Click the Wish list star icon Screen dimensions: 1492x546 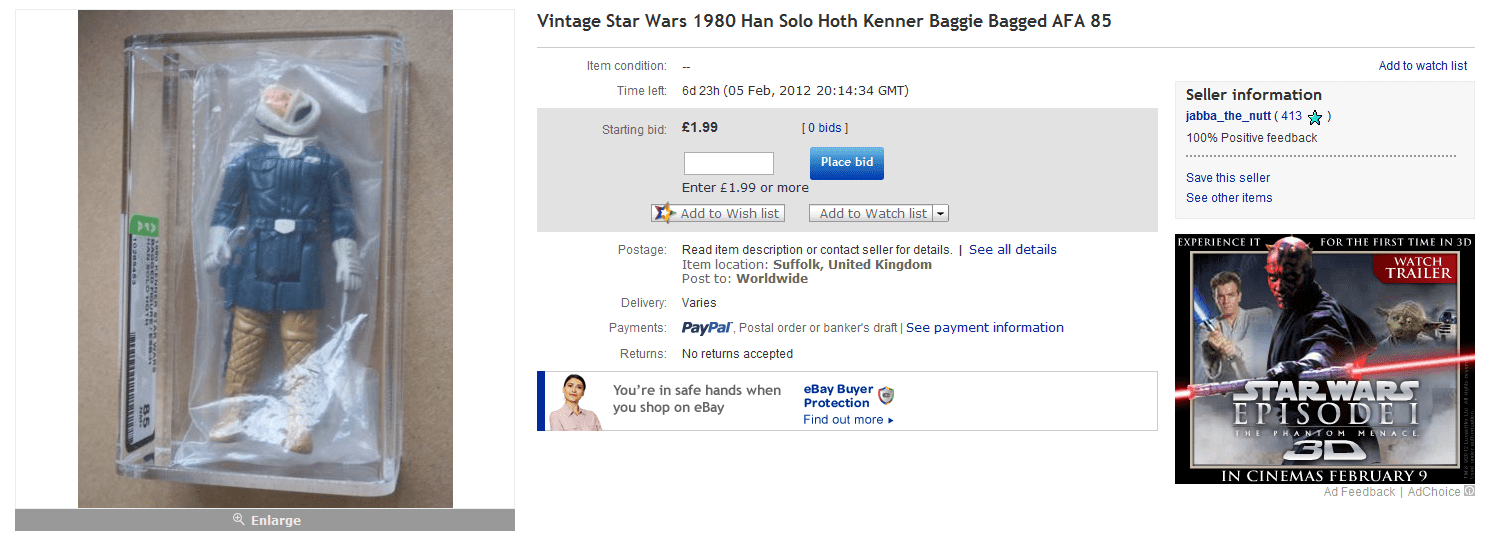664,213
